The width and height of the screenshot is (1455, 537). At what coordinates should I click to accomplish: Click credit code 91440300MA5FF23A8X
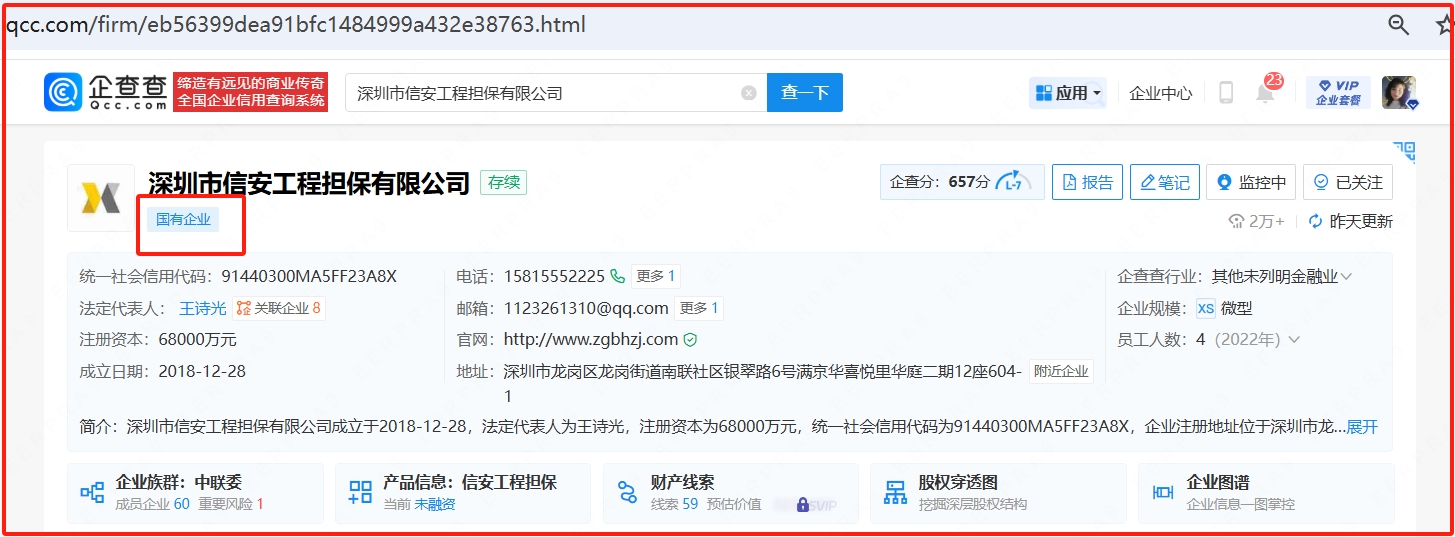pos(309,276)
